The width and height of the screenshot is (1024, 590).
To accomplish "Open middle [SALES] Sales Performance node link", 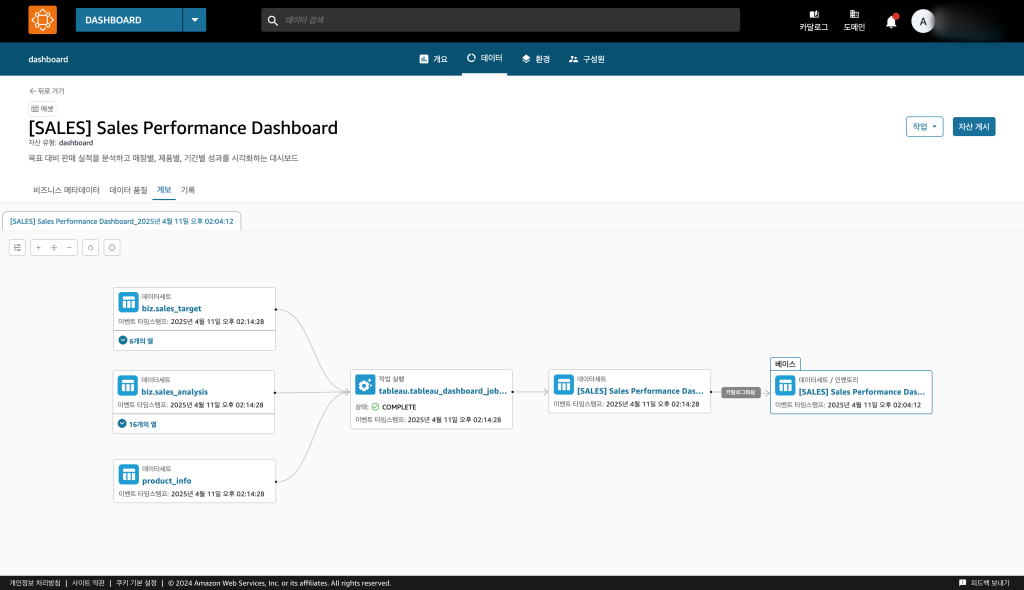I will 640,391.
